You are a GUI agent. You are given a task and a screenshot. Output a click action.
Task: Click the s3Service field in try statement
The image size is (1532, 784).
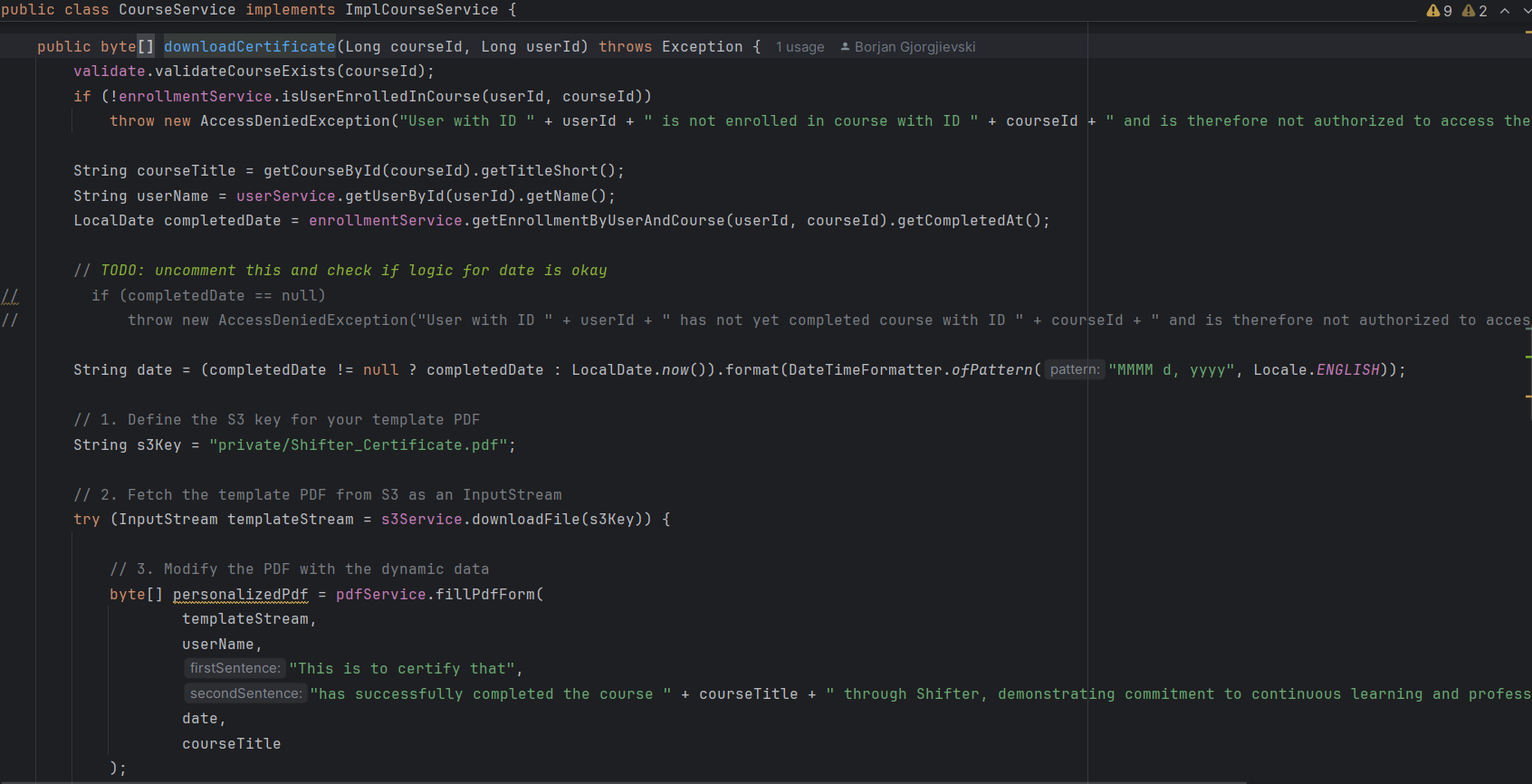pyautogui.click(x=421, y=519)
